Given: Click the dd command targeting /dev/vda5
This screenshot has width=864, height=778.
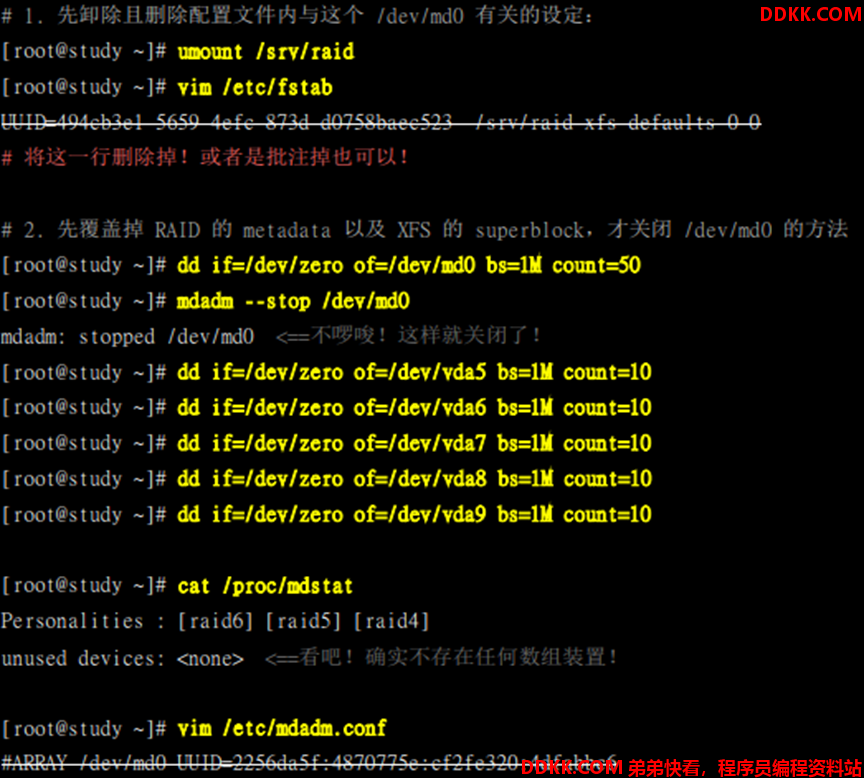Looking at the screenshot, I should (414, 372).
